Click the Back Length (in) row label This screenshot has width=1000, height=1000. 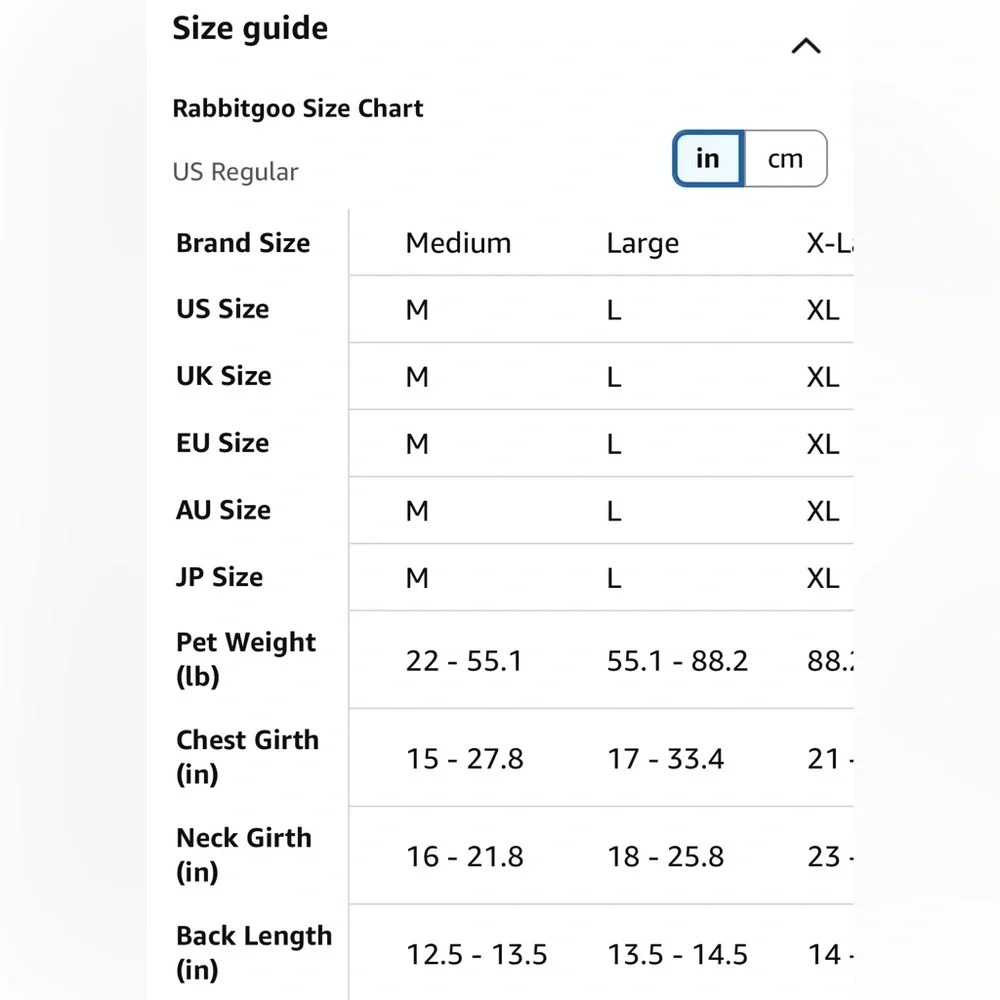pyautogui.click(x=254, y=953)
